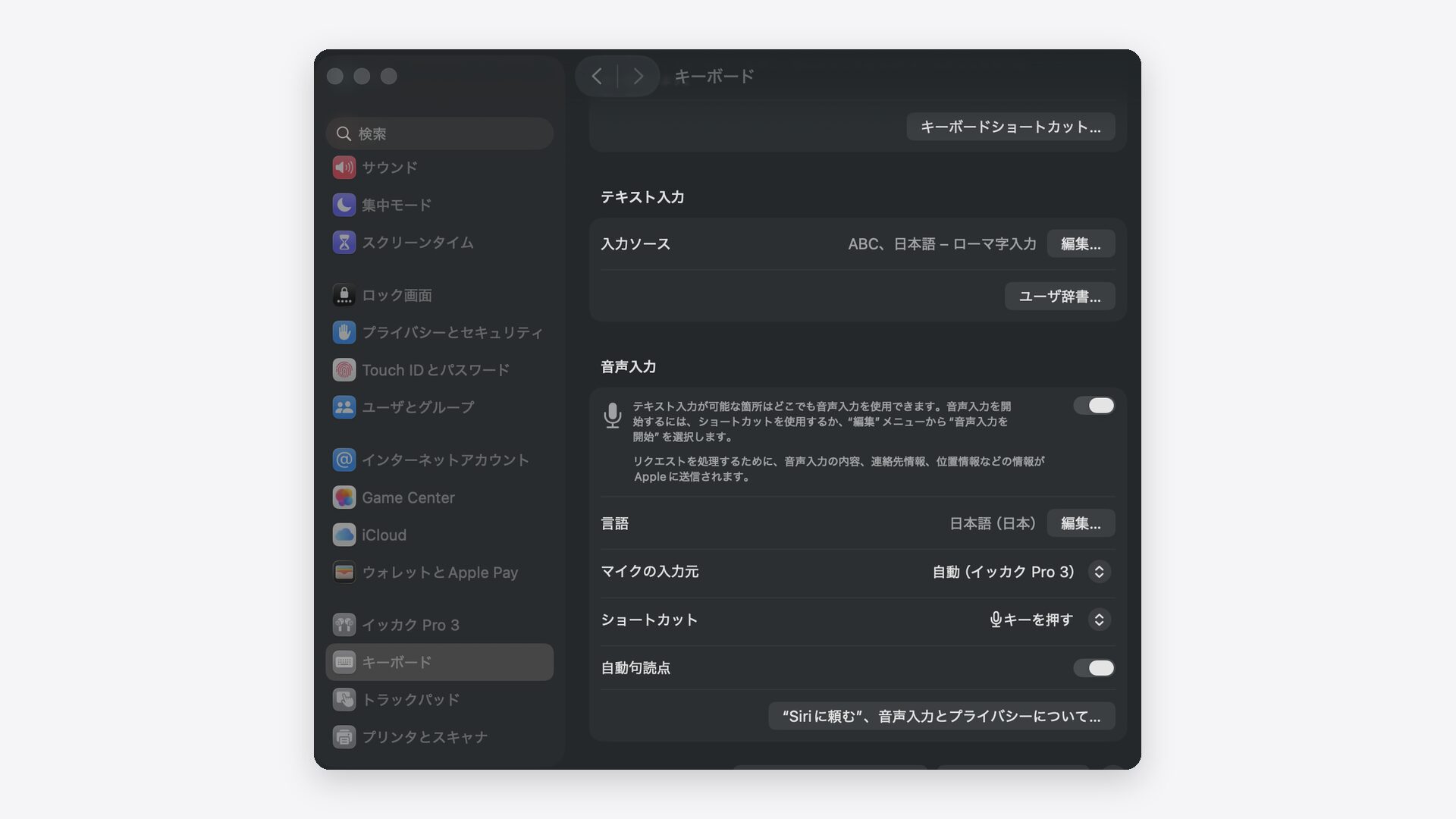1456x819 pixels.
Task: Click the 日本語 (日本) language value
Action: coord(993,523)
